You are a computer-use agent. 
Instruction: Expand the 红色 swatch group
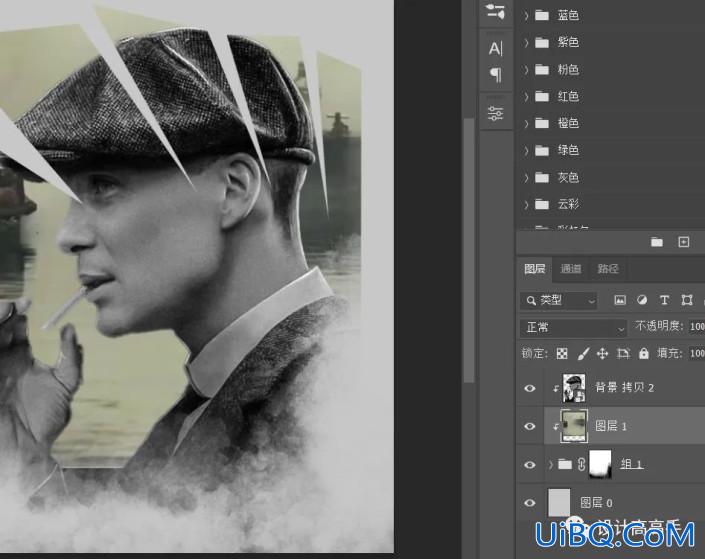tap(526, 97)
